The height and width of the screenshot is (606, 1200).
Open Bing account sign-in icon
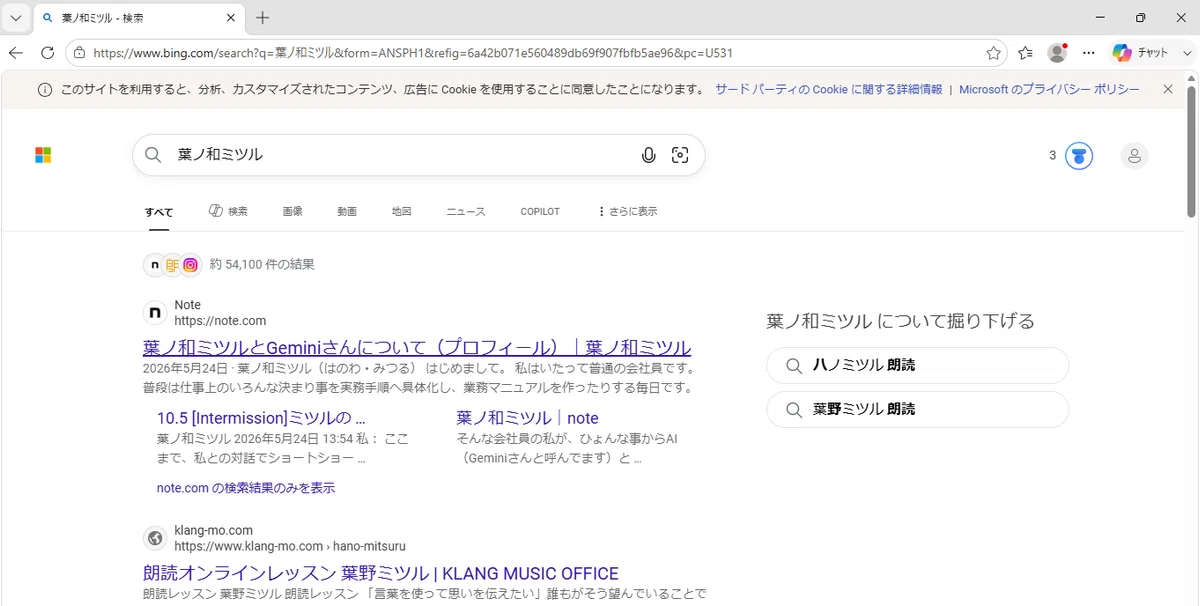coord(1134,155)
